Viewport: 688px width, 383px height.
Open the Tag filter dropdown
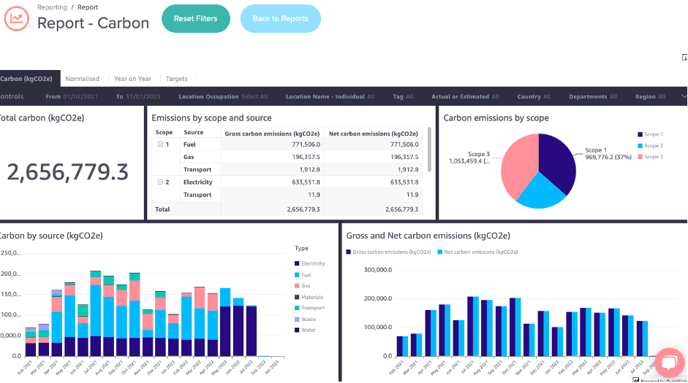(x=403, y=97)
